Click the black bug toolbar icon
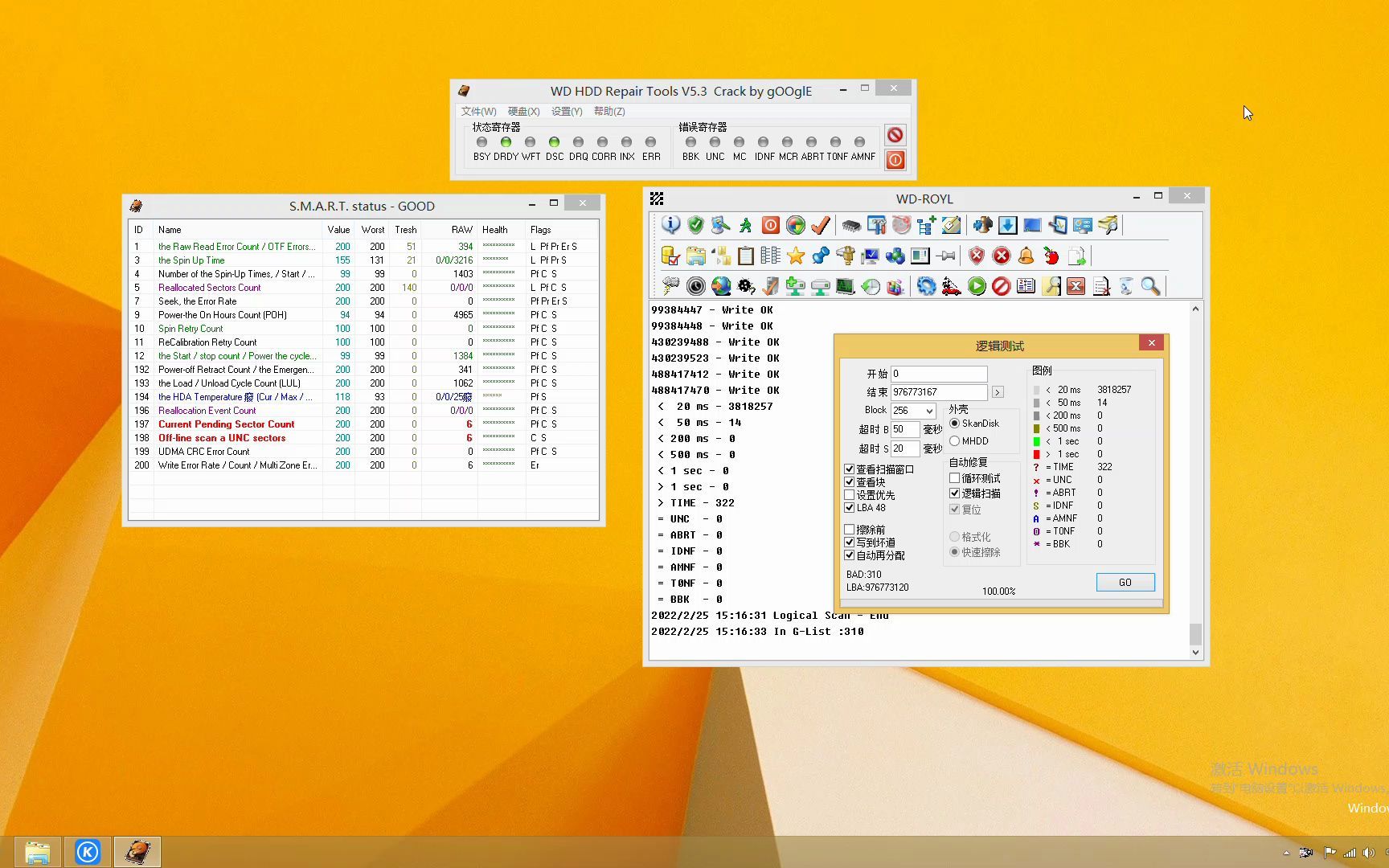The height and width of the screenshot is (868, 1389). click(746, 286)
